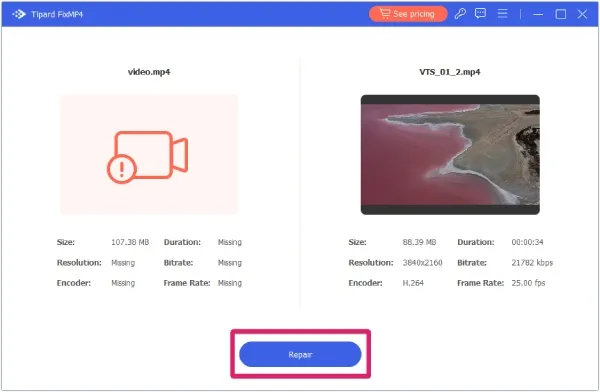600x392 pixels.
Task: Click Missing frame rate value for video.mp4
Action: coord(230,283)
